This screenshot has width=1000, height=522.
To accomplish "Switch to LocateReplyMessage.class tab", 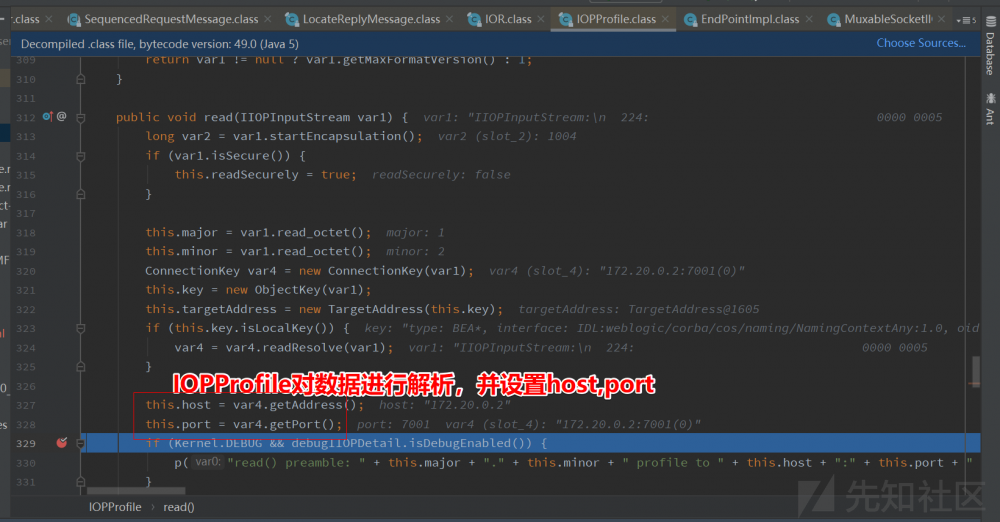I will 371,19.
